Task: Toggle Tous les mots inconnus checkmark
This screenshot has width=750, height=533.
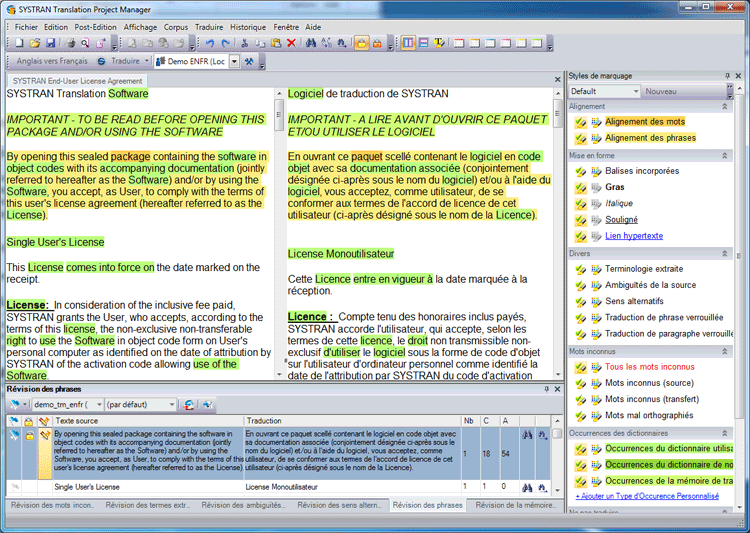Action: click(x=581, y=367)
